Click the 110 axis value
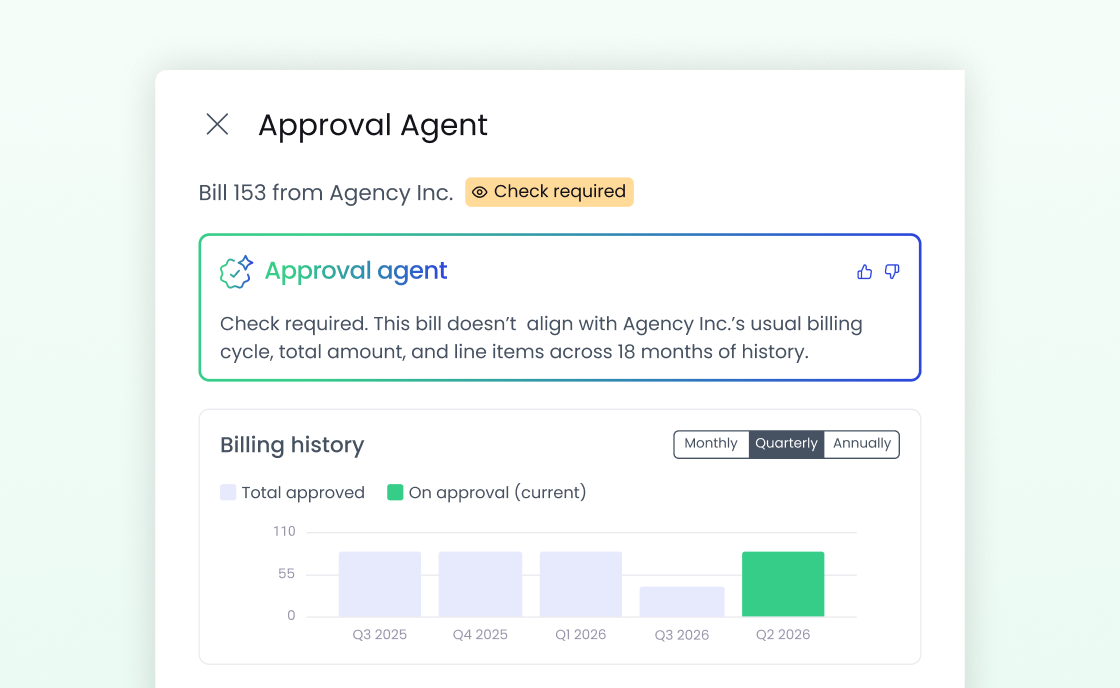This screenshot has width=1120, height=688. (x=284, y=532)
